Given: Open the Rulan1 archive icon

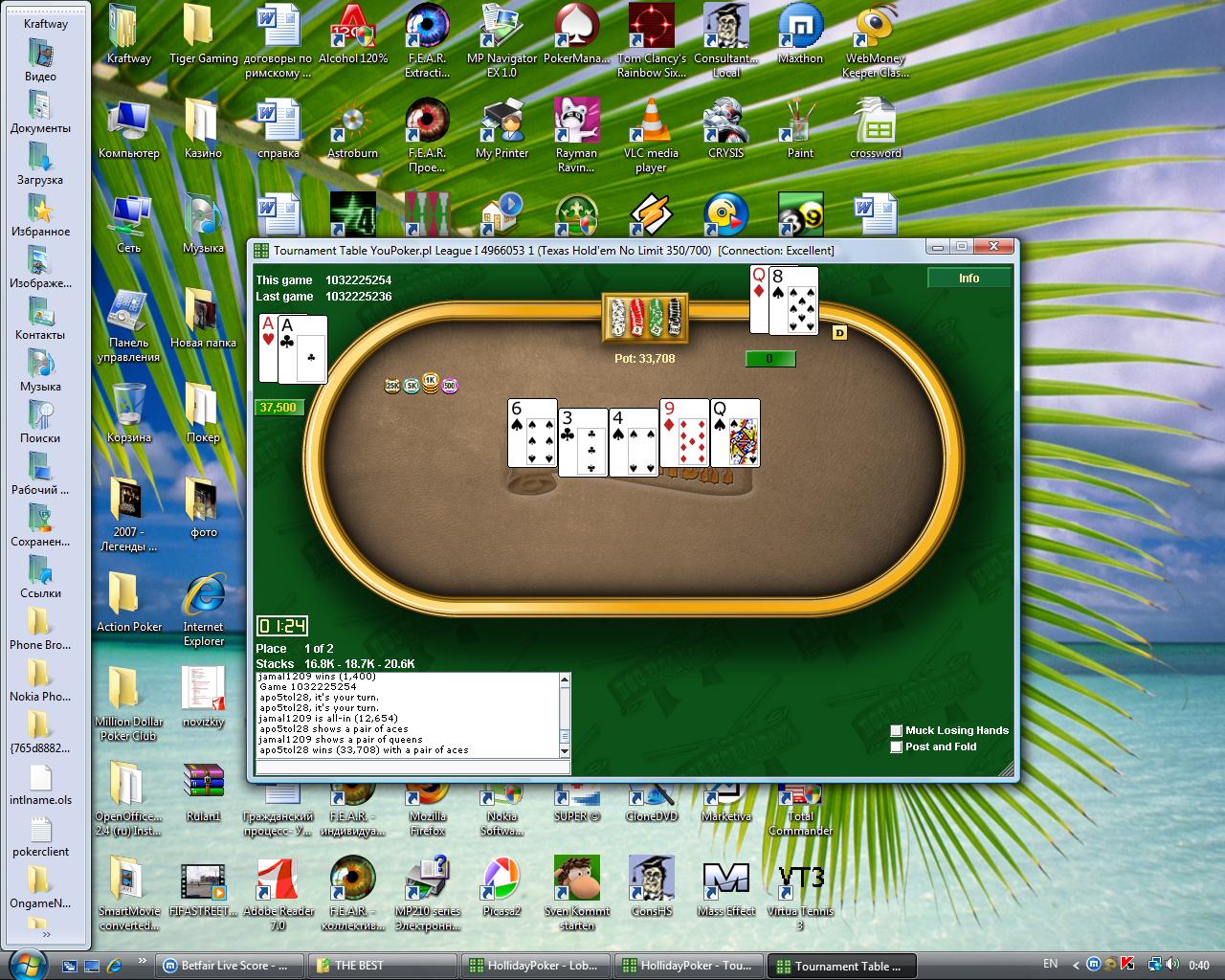Looking at the screenshot, I should point(203,792).
